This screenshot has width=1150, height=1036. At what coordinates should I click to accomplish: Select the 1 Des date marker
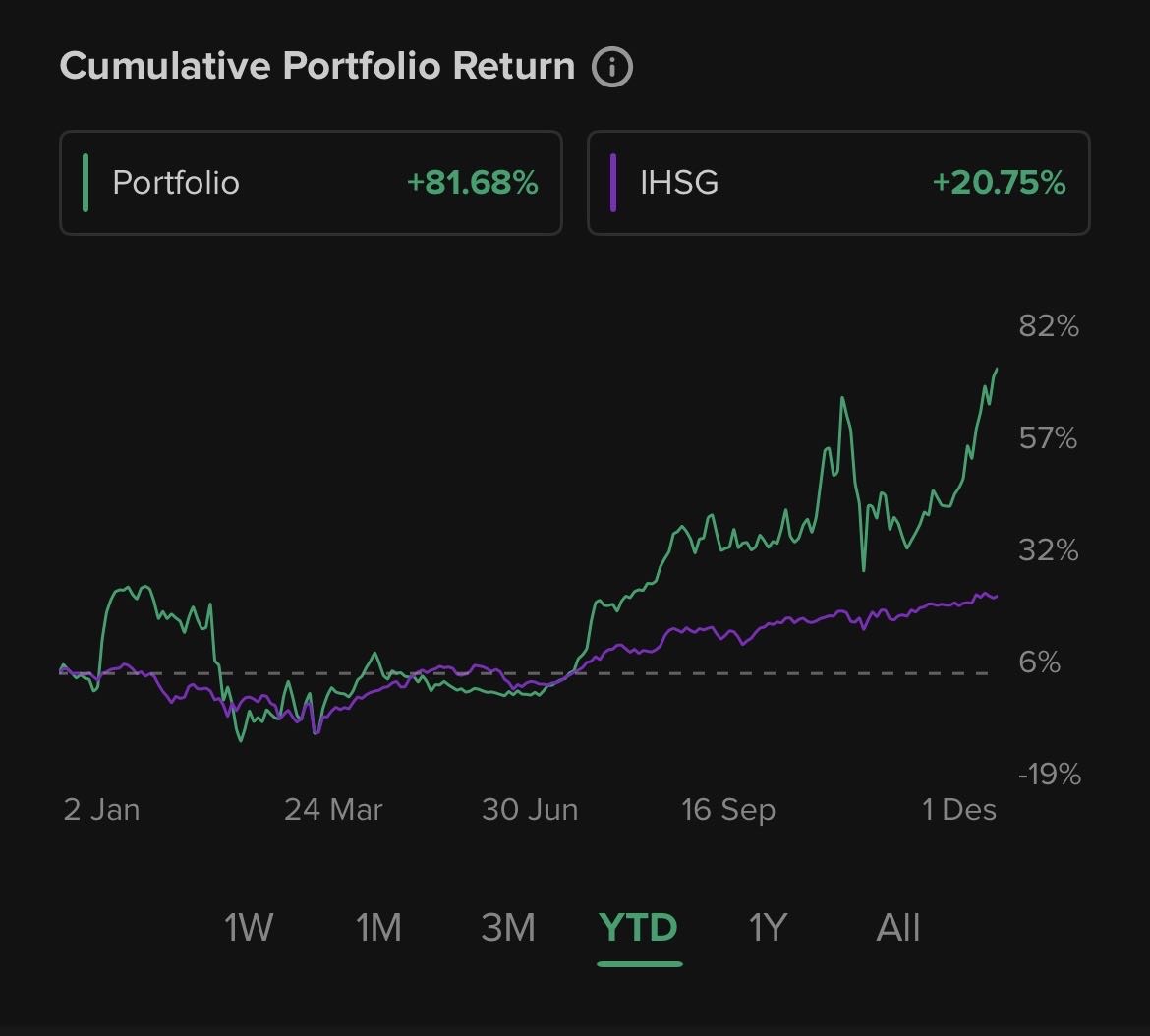(x=958, y=810)
